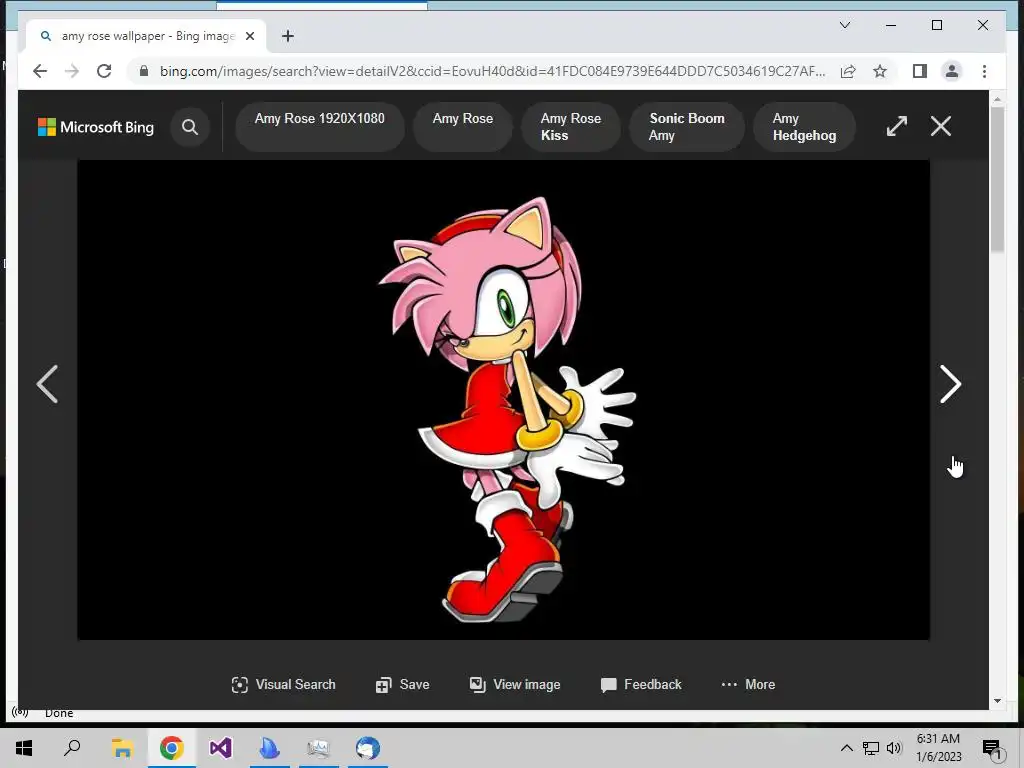Viewport: 1024px width, 768px height.
Task: Select Sonic Boom Amy suggestion
Action: click(x=686, y=127)
